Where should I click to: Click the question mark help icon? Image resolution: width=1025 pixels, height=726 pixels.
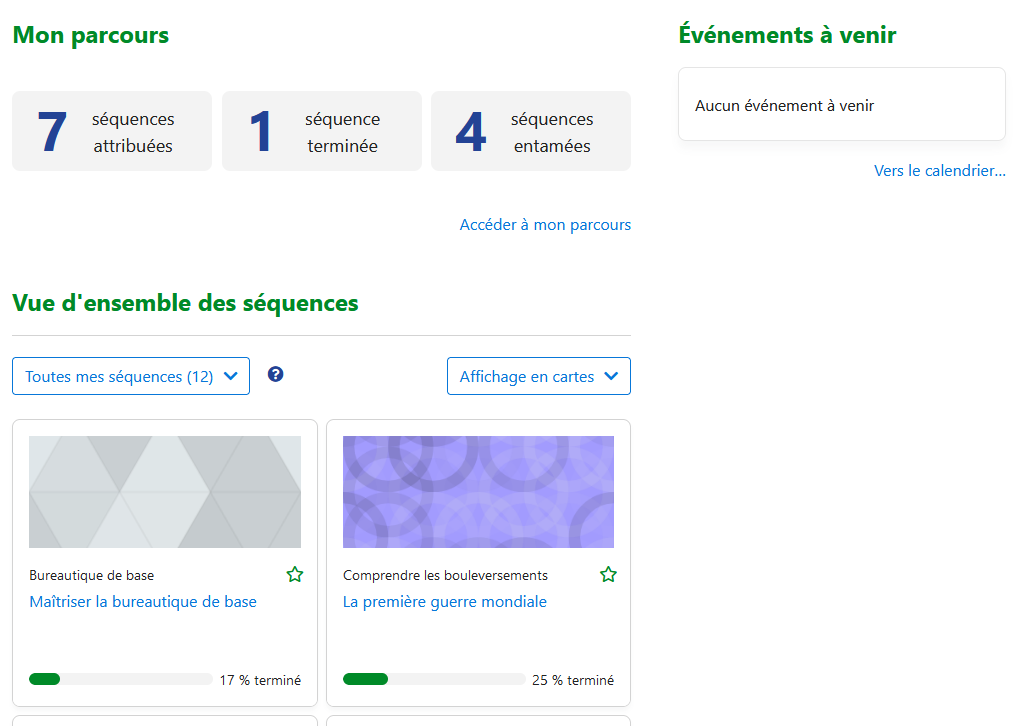point(276,374)
